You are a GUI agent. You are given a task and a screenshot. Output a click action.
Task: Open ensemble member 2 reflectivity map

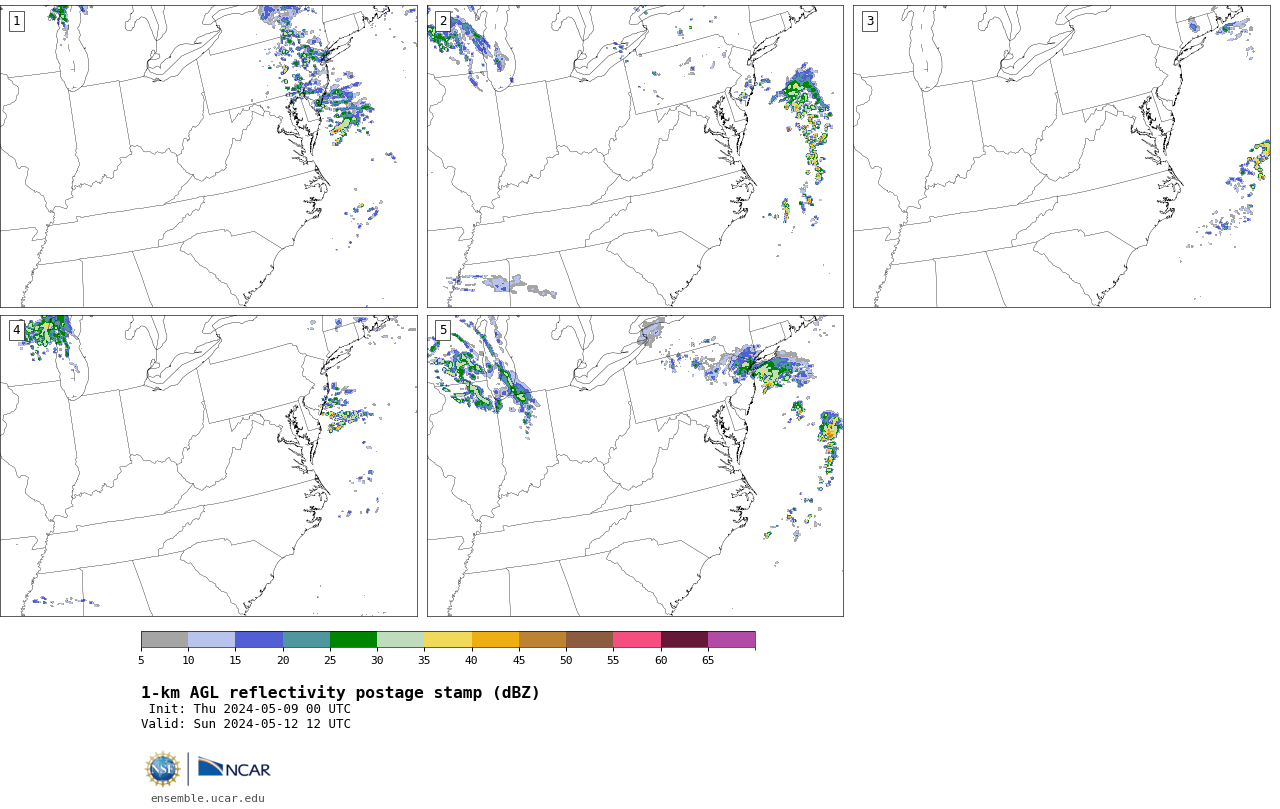click(635, 156)
